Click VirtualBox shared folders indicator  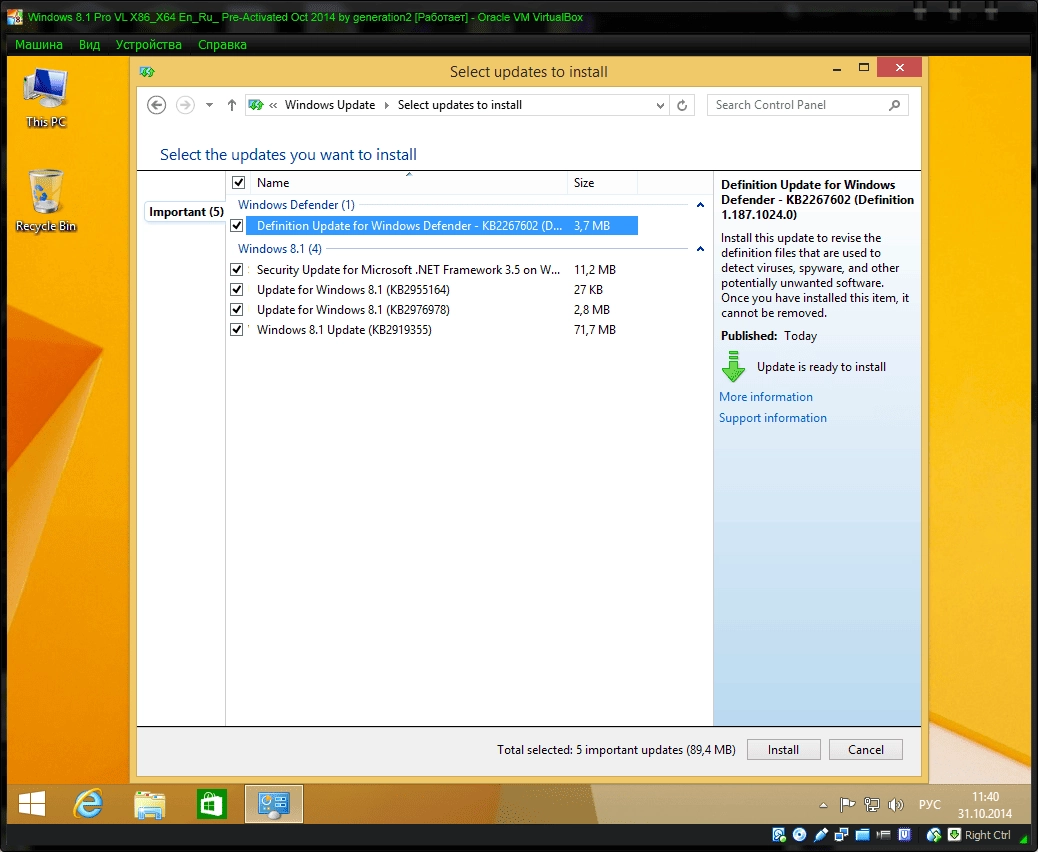tap(862, 835)
